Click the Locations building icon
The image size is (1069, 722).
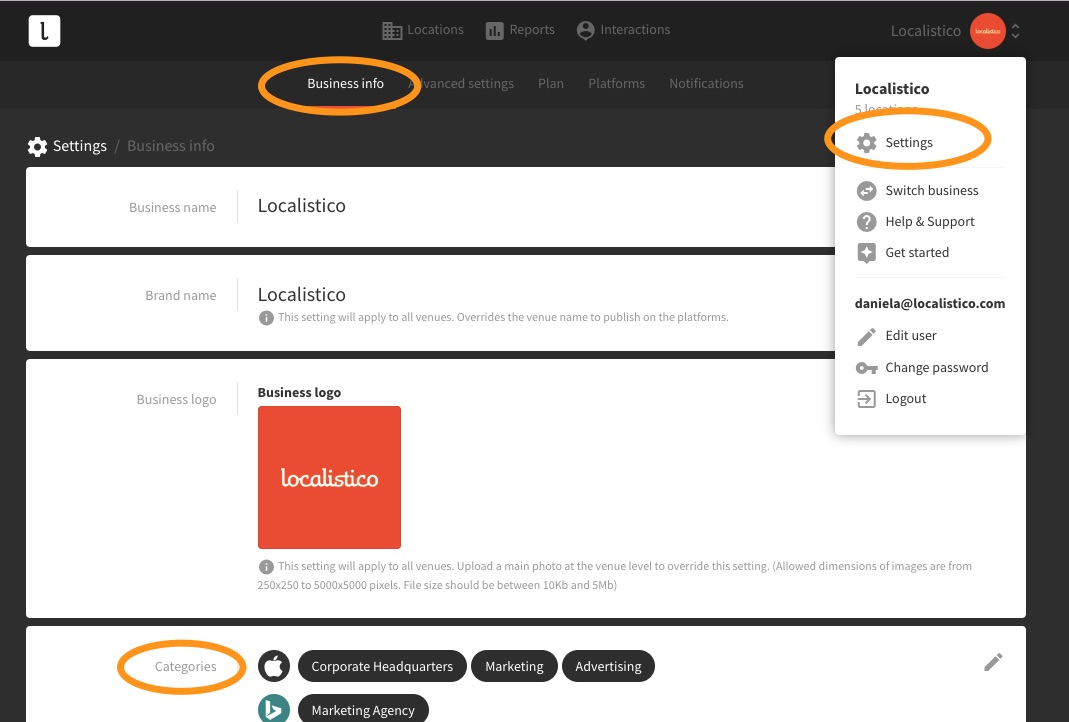392,31
